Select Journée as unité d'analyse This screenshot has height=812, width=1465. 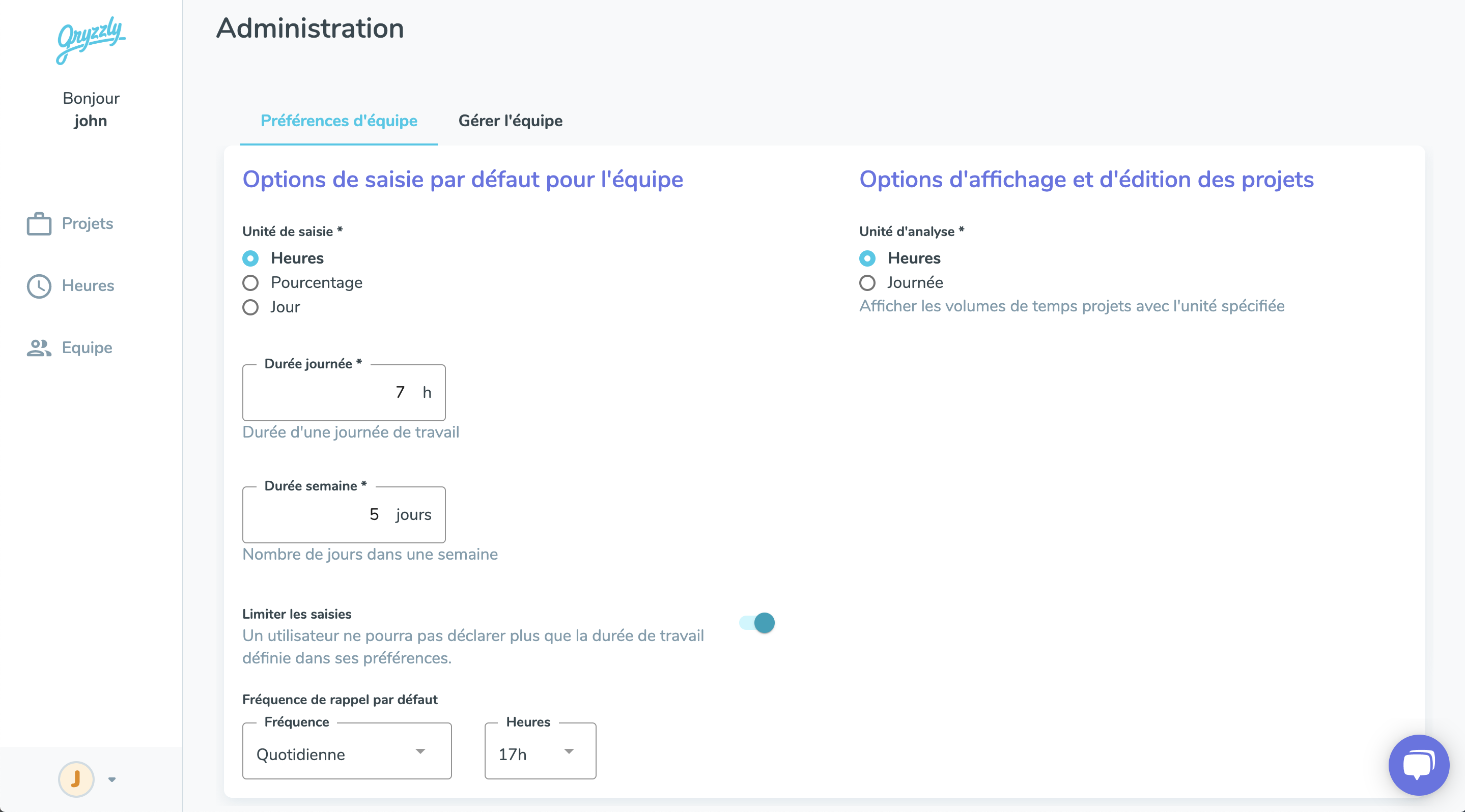[867, 283]
